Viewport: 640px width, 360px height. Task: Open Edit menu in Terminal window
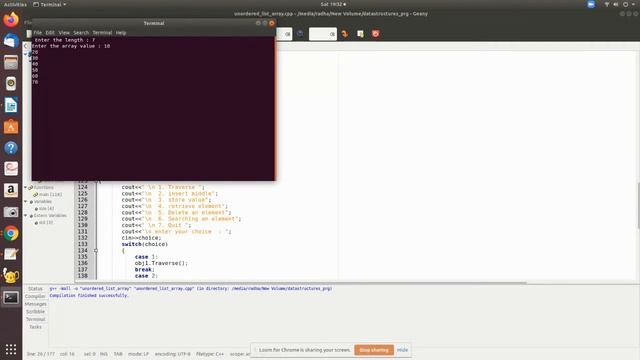[50, 33]
